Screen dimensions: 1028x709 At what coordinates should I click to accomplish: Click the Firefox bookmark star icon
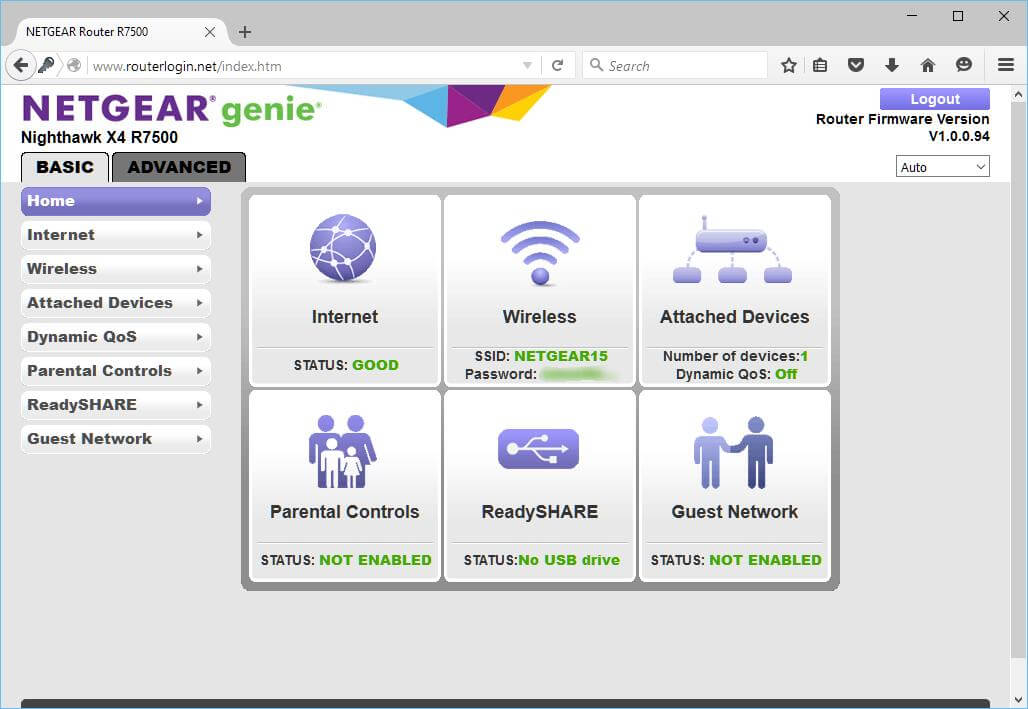point(789,66)
